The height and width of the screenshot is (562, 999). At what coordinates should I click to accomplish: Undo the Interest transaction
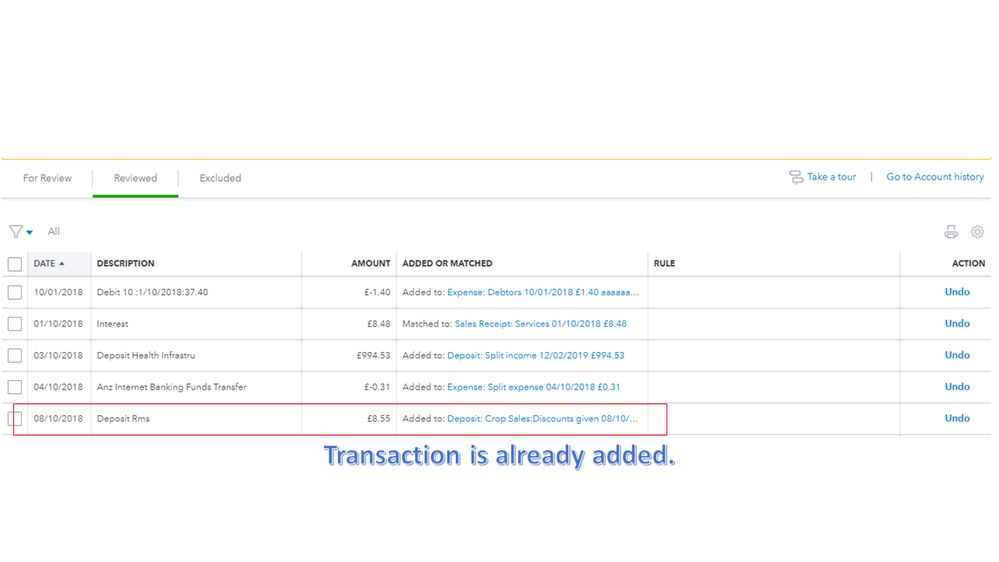[x=957, y=324]
